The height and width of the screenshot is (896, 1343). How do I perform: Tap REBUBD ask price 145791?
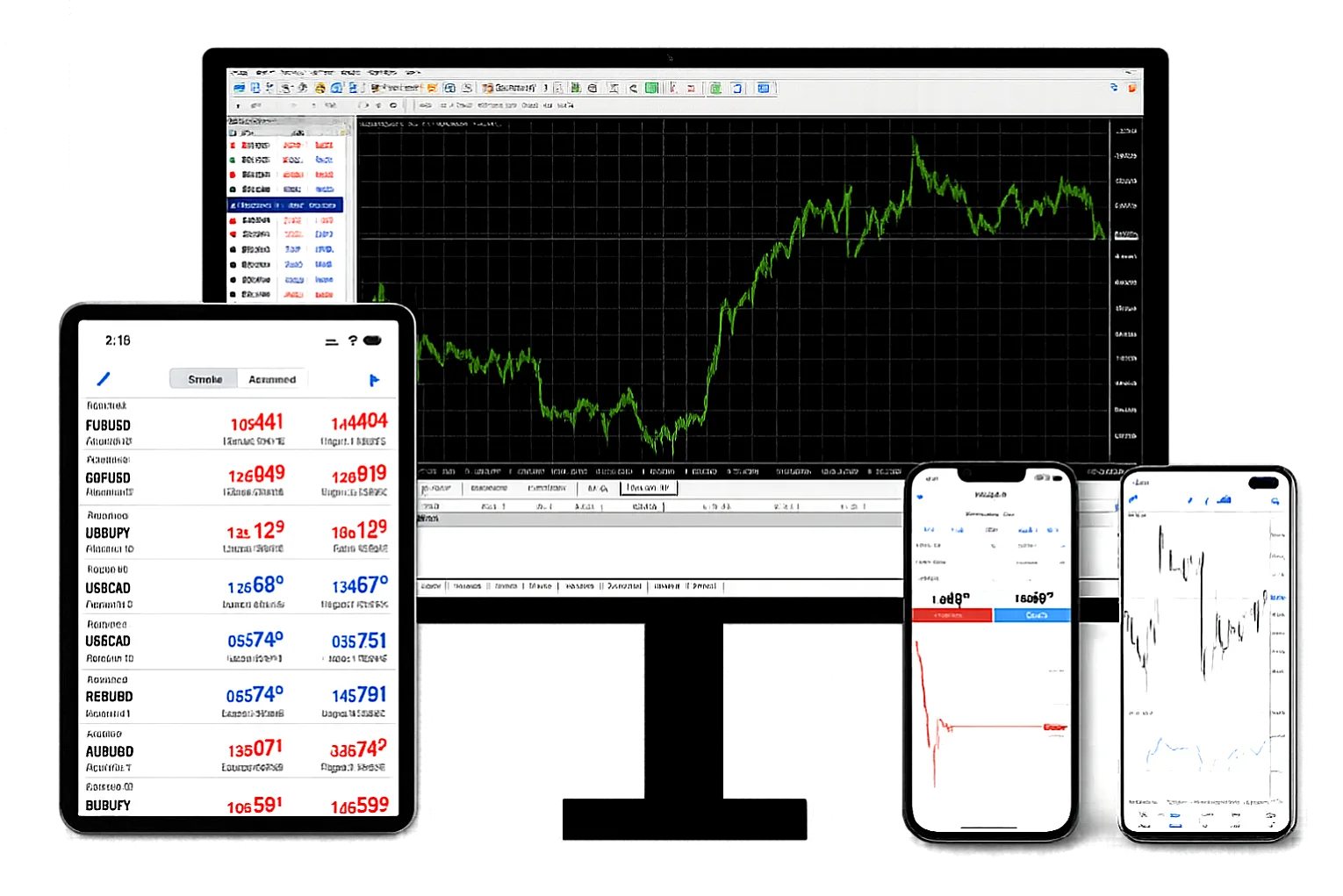click(x=359, y=696)
